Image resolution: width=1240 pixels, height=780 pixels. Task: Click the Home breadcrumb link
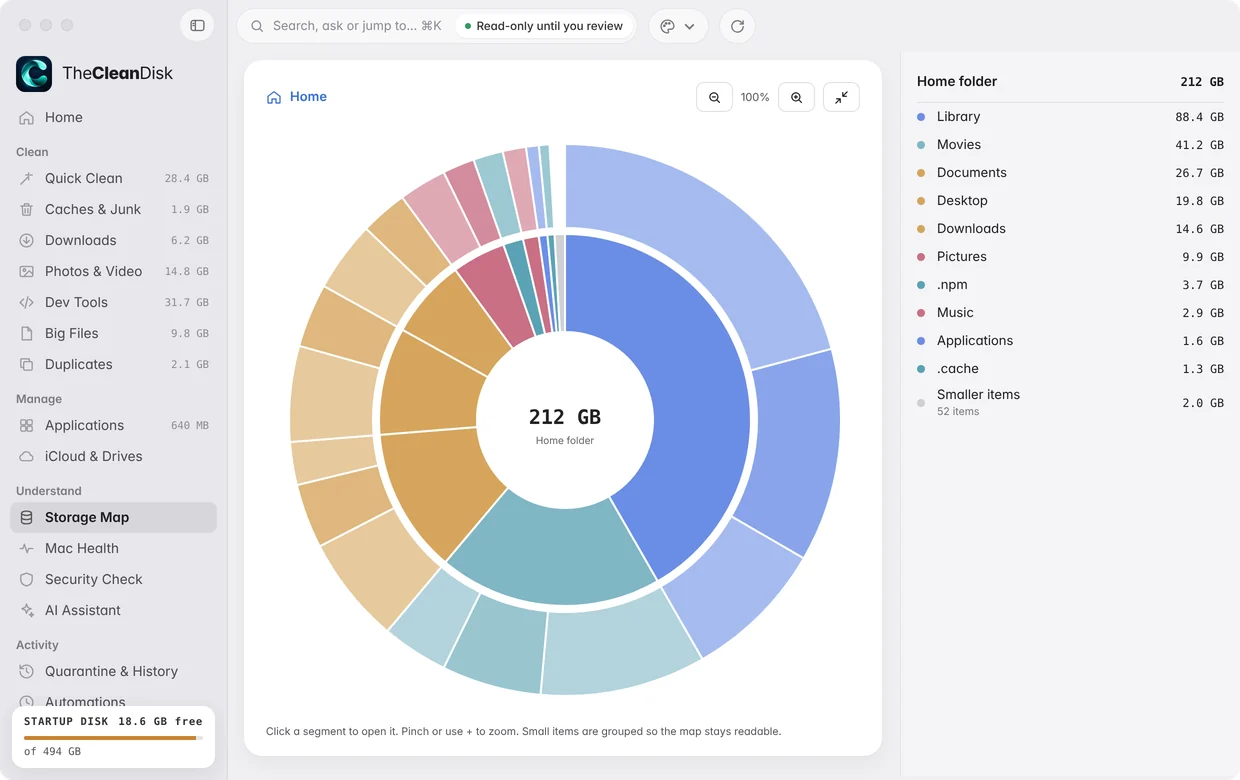308,97
